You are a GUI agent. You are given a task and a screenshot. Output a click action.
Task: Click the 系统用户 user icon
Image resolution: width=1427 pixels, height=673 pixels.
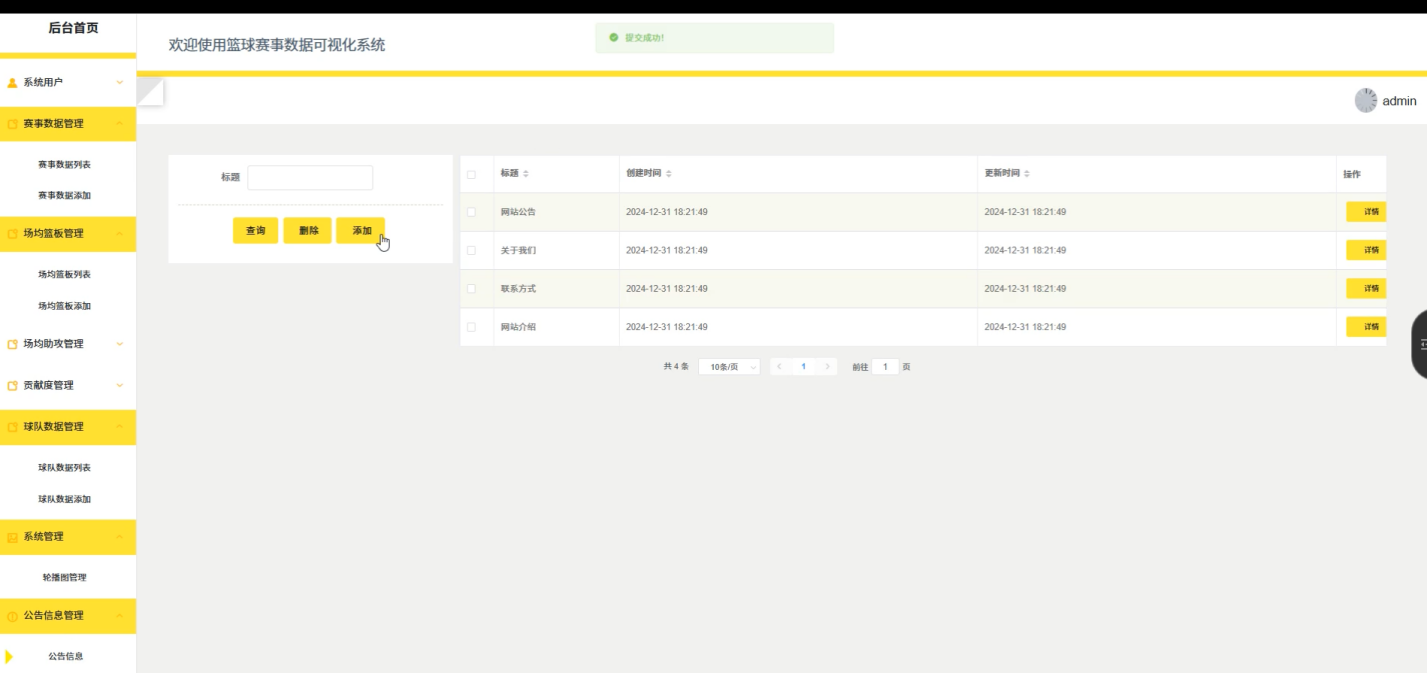coord(13,83)
